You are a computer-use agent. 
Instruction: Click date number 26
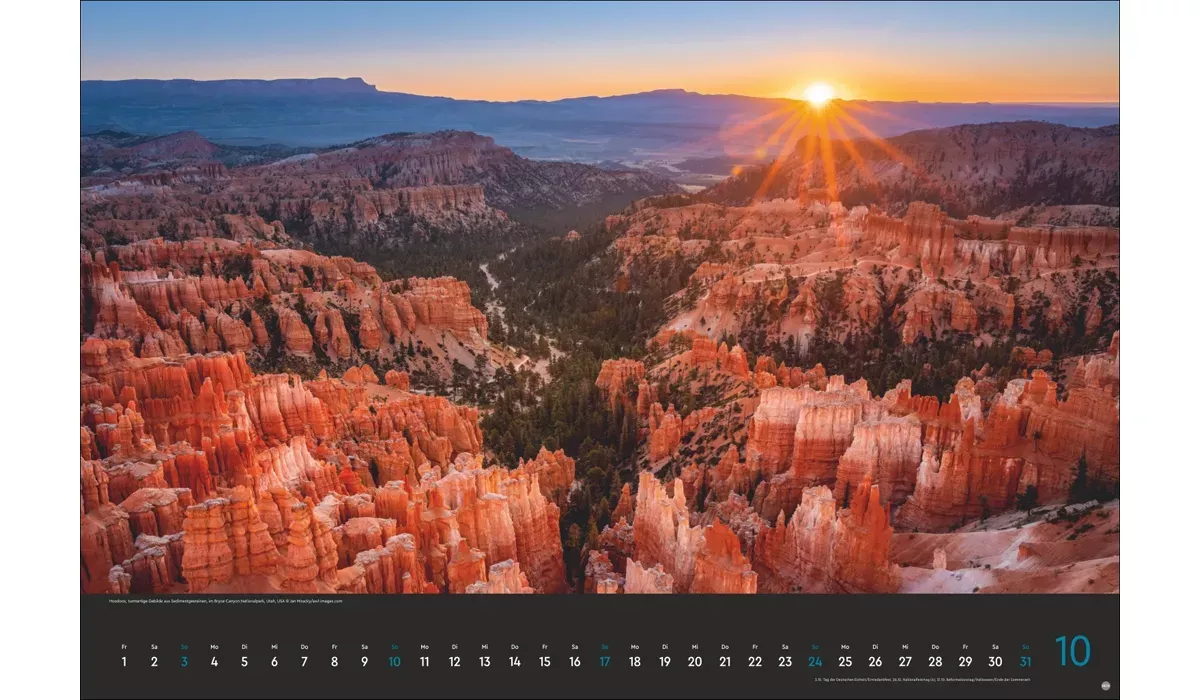875,662
